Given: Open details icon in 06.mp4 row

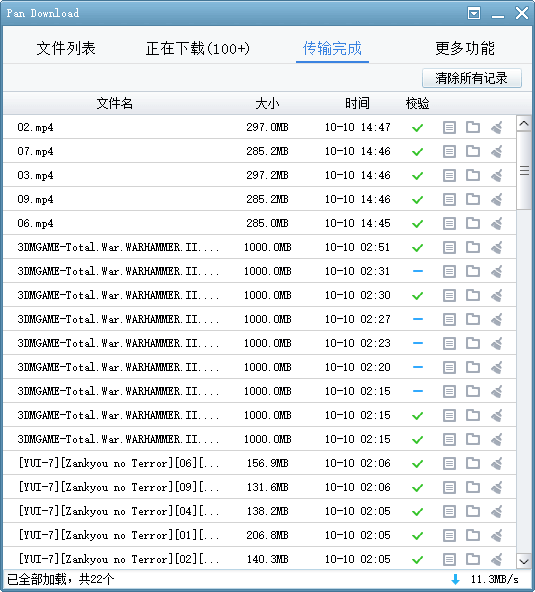Looking at the screenshot, I should click(x=449, y=224).
